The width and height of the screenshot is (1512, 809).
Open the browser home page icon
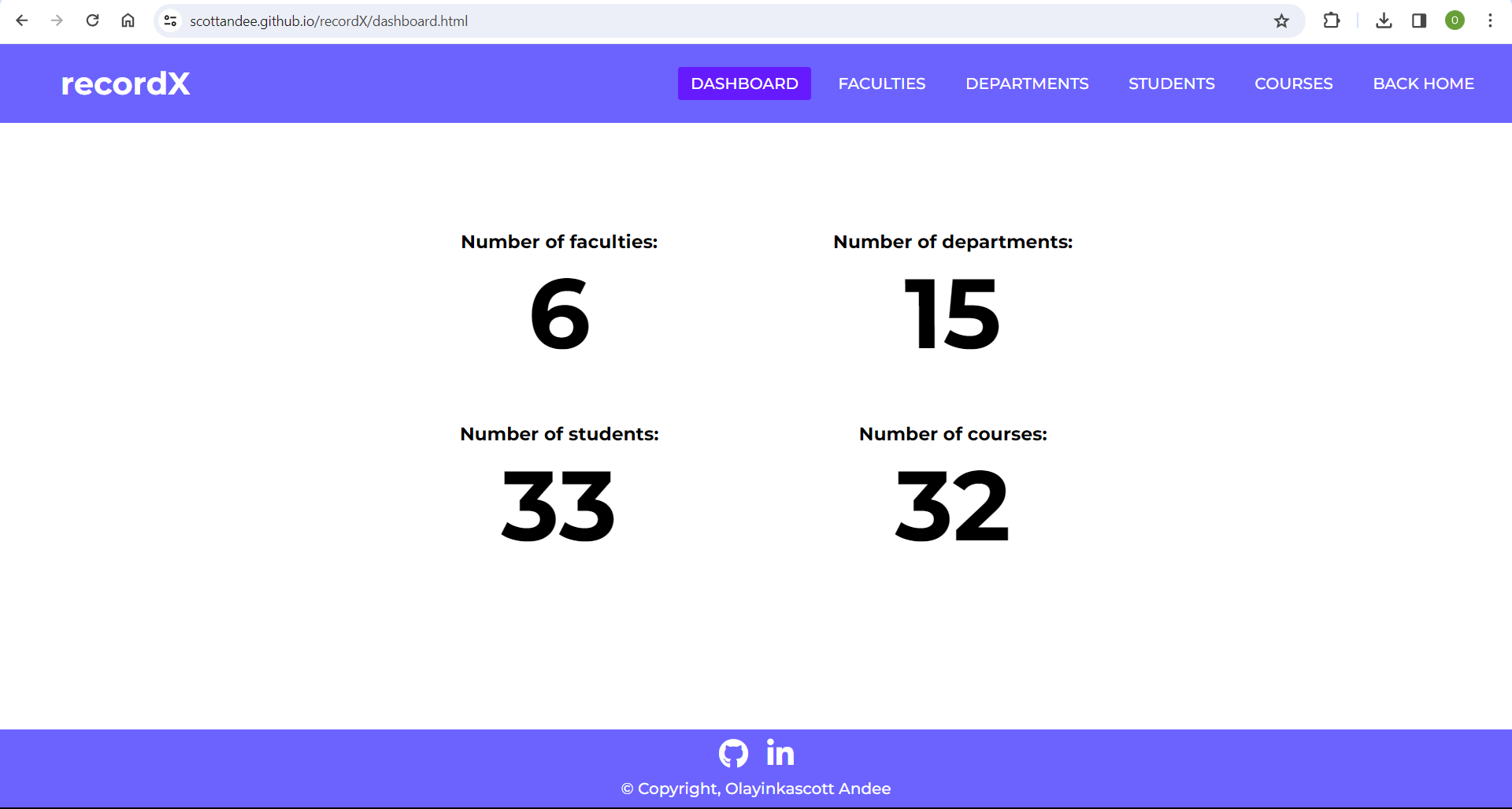tap(128, 20)
